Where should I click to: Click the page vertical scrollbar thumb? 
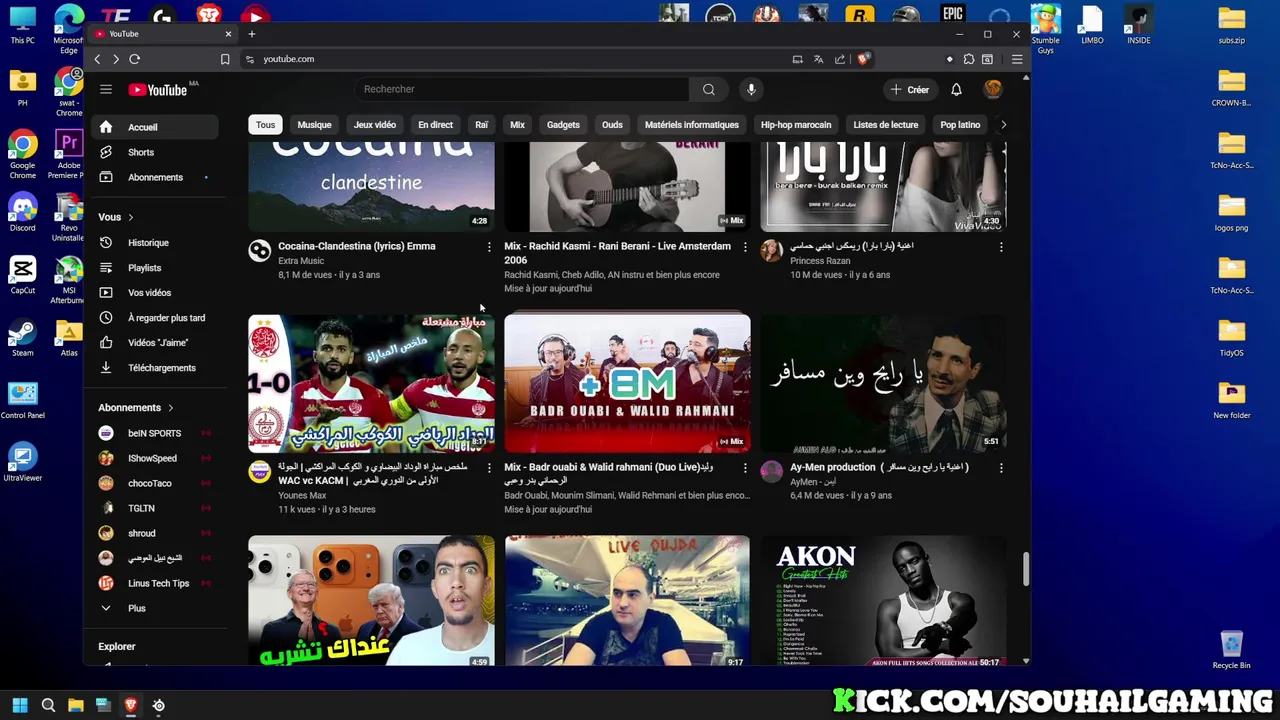(1025, 570)
